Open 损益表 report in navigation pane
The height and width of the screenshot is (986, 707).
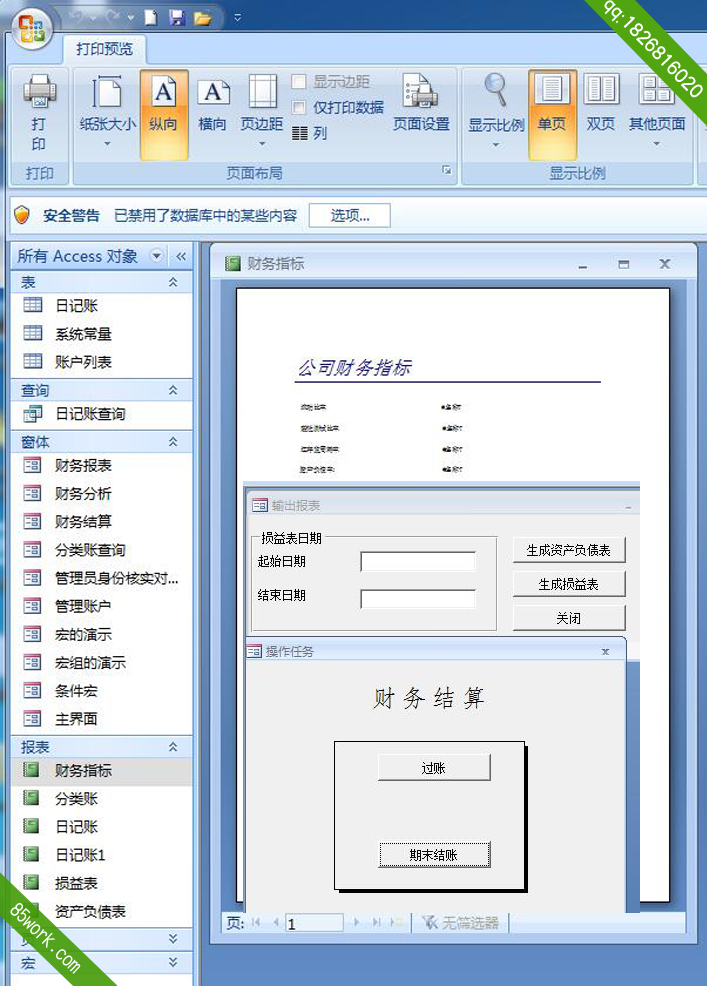[x=76, y=883]
